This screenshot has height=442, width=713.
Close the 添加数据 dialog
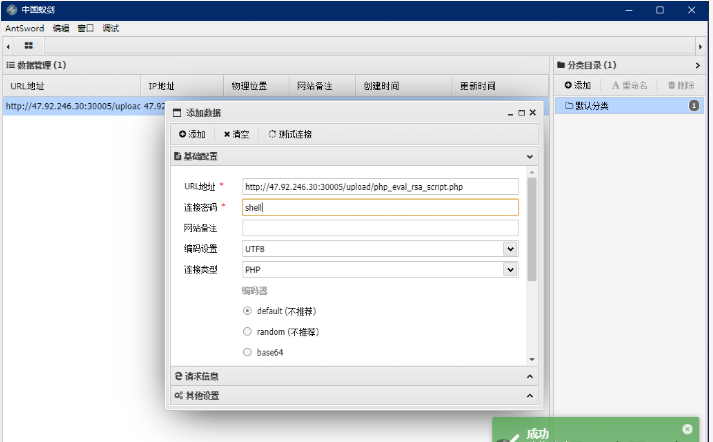pyautogui.click(x=533, y=112)
